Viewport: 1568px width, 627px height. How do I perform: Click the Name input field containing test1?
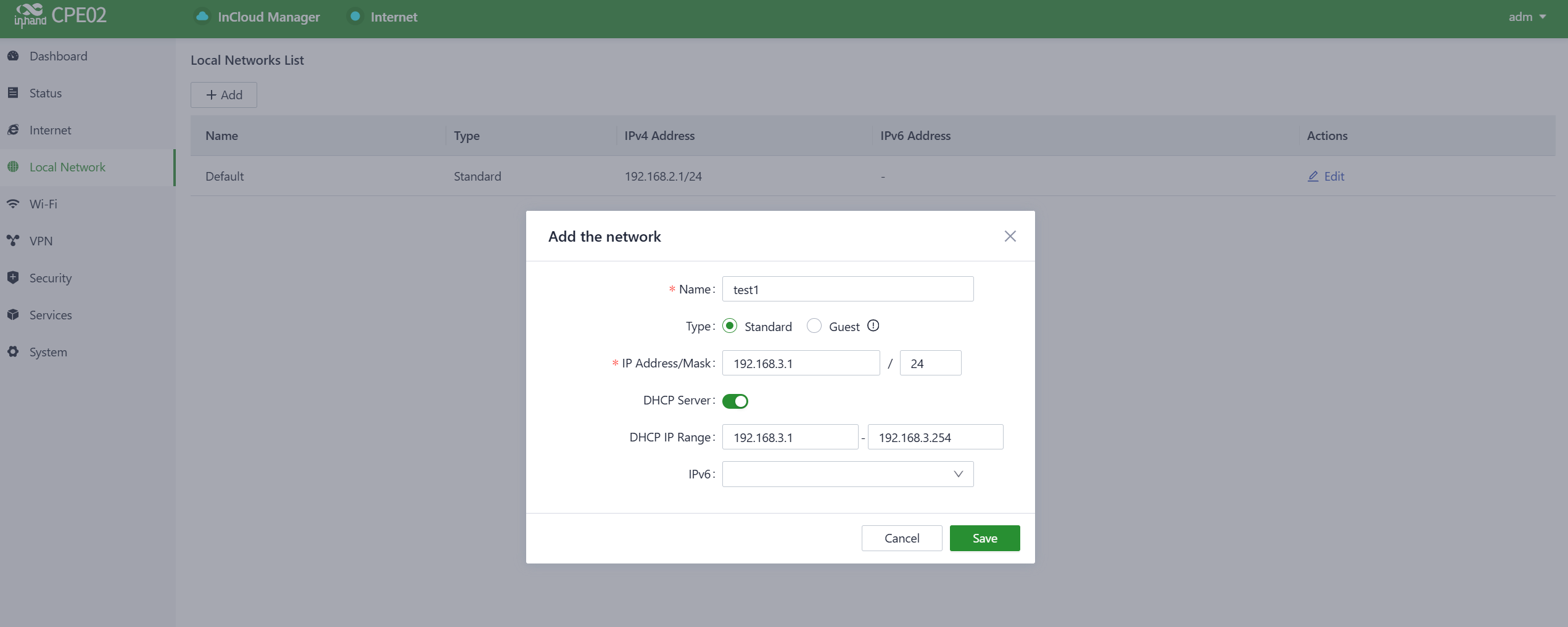(848, 289)
